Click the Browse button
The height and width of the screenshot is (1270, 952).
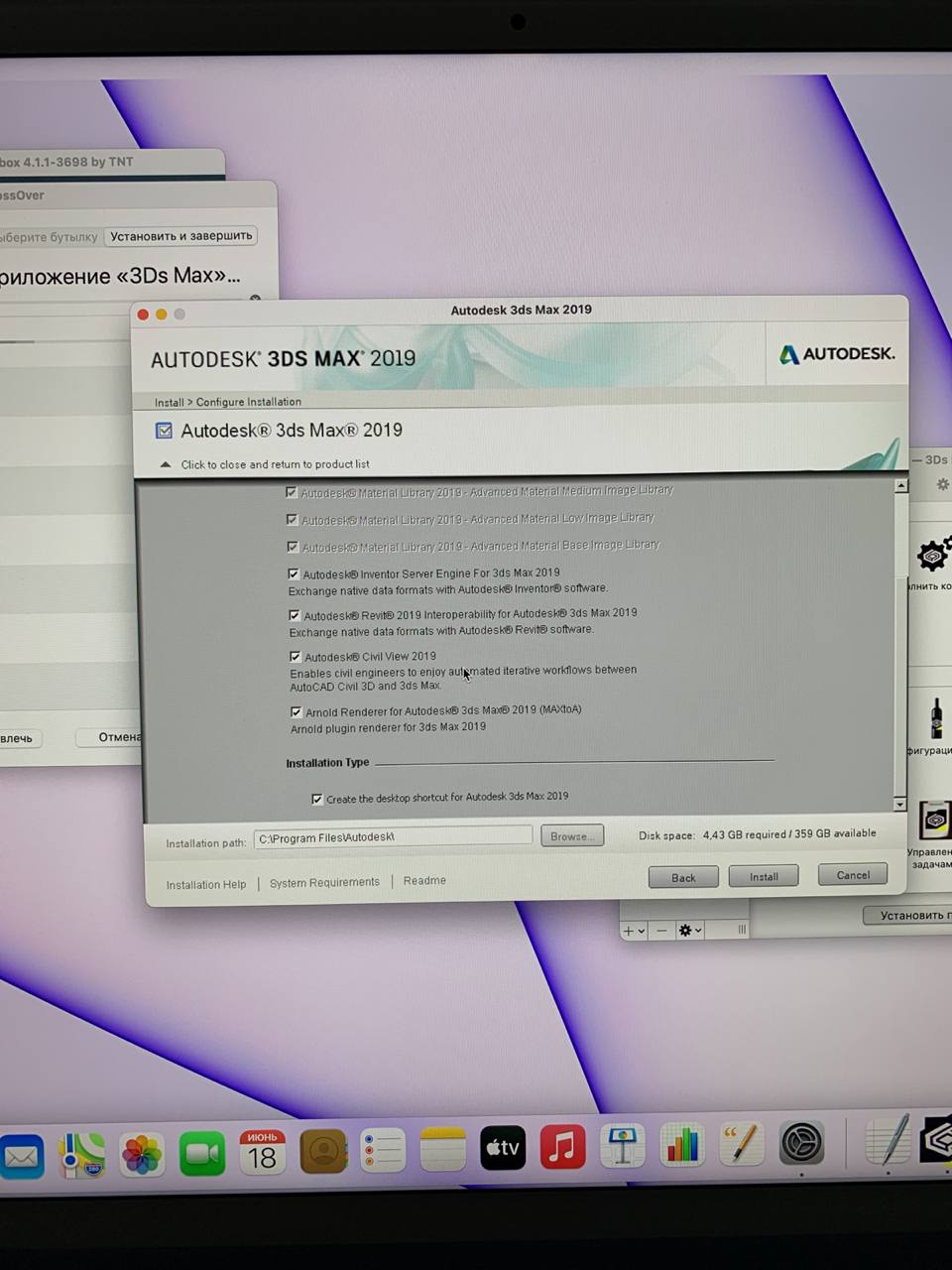[x=572, y=836]
